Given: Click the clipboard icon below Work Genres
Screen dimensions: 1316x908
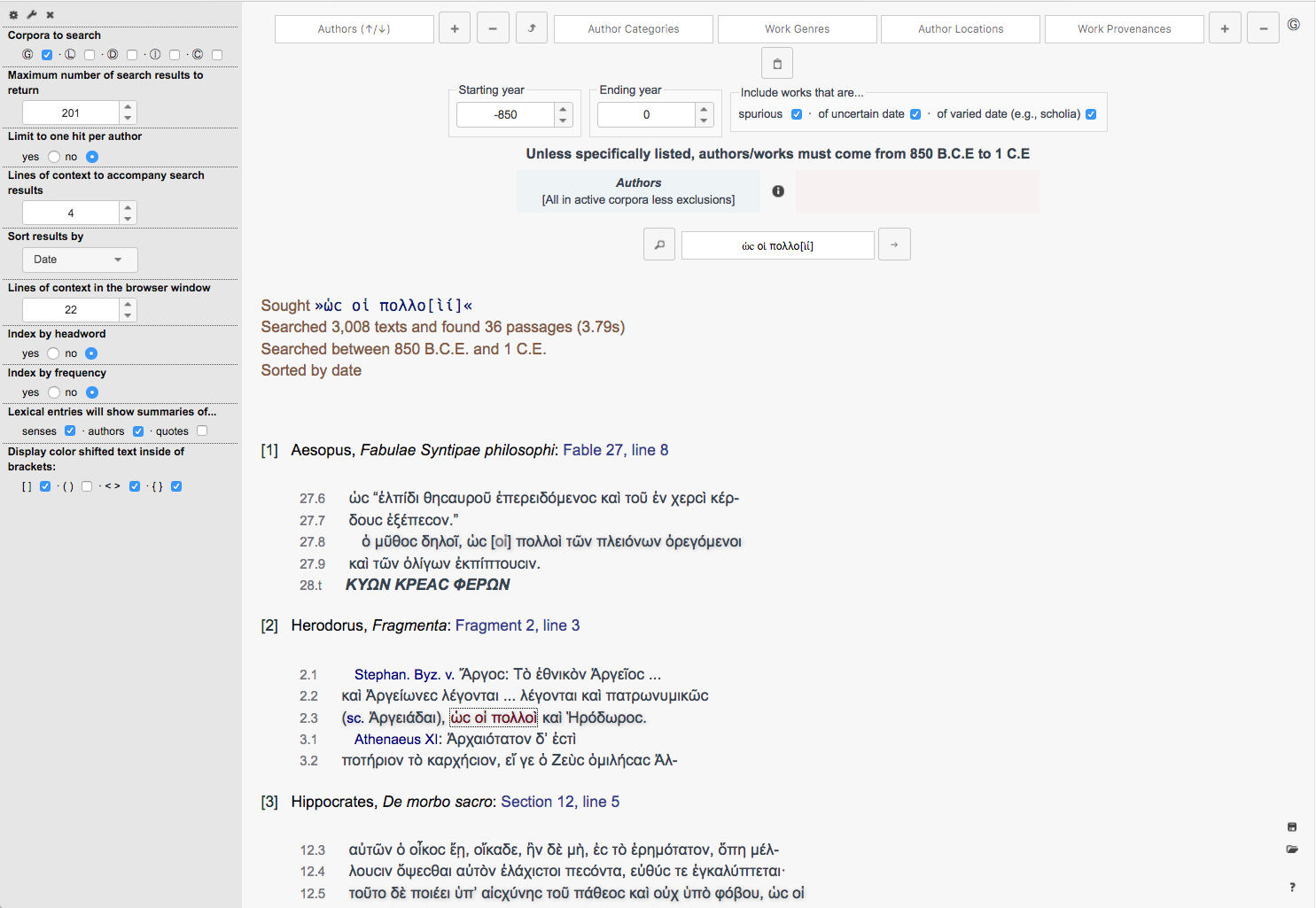Looking at the screenshot, I should pyautogui.click(x=777, y=64).
